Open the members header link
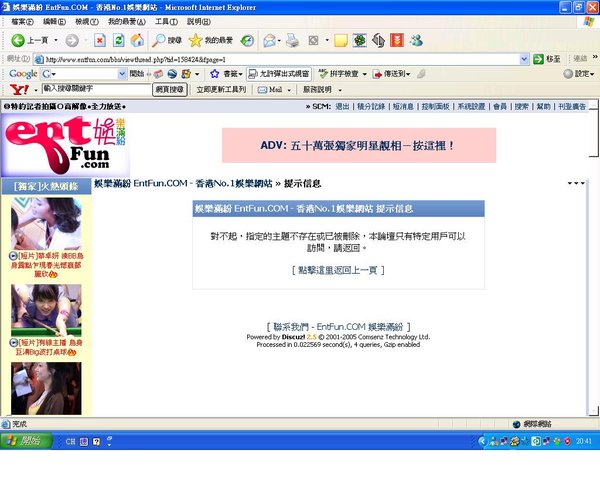Viewport: 600px width, 484px height. point(500,106)
